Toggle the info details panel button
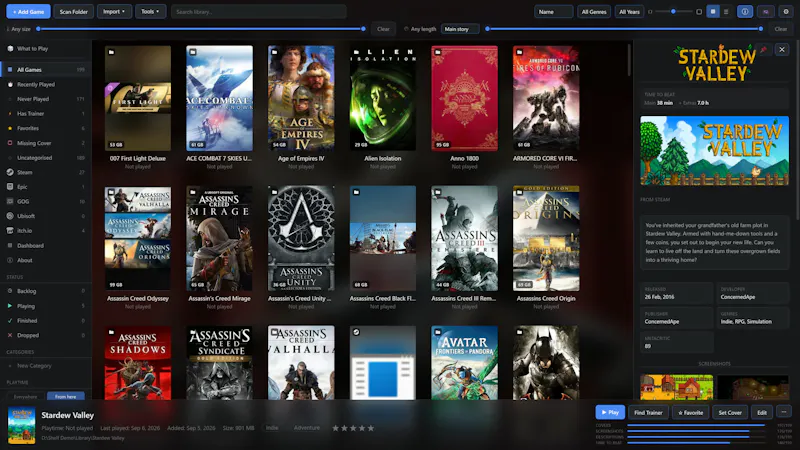The height and width of the screenshot is (450, 800). pyautogui.click(x=745, y=11)
